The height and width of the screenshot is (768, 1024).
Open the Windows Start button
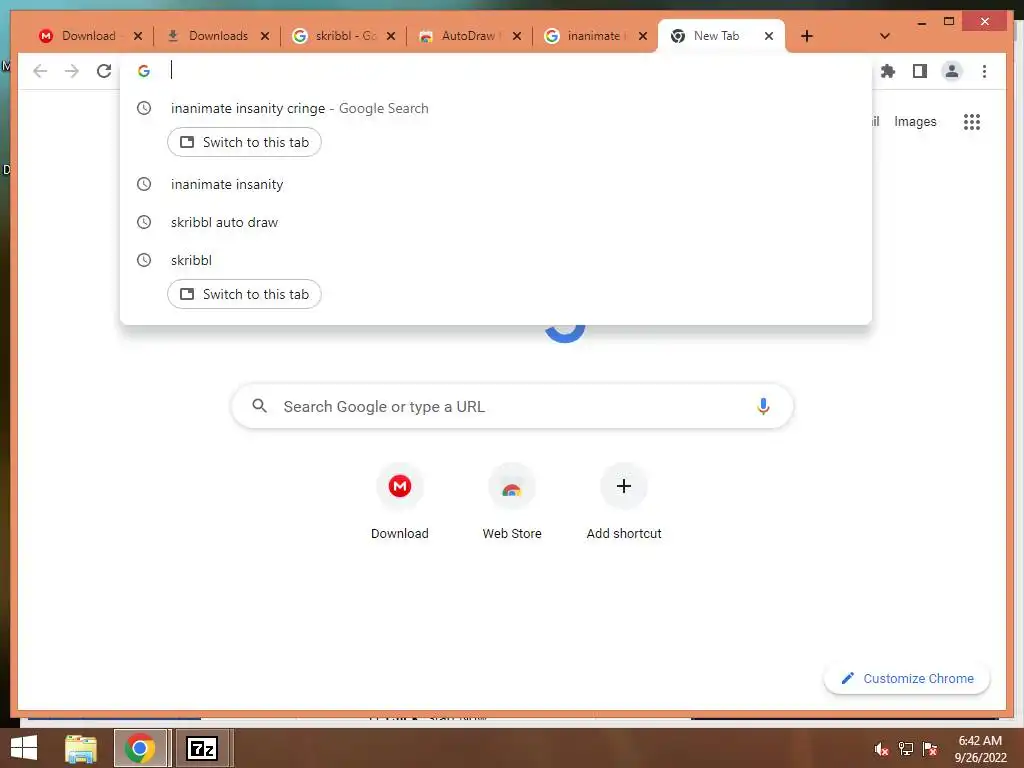coord(24,748)
